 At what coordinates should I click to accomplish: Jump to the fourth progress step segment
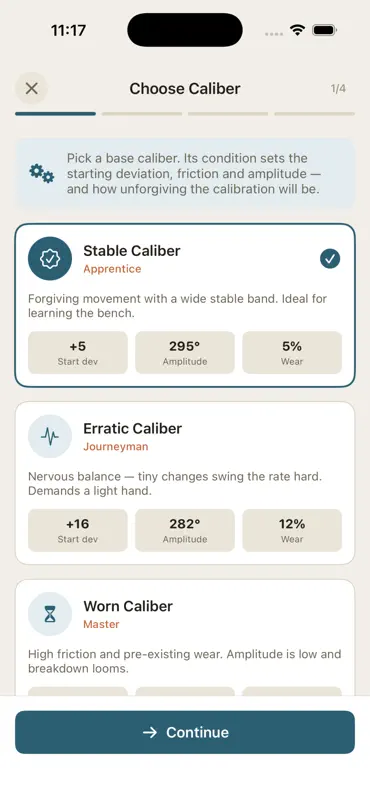click(x=314, y=114)
